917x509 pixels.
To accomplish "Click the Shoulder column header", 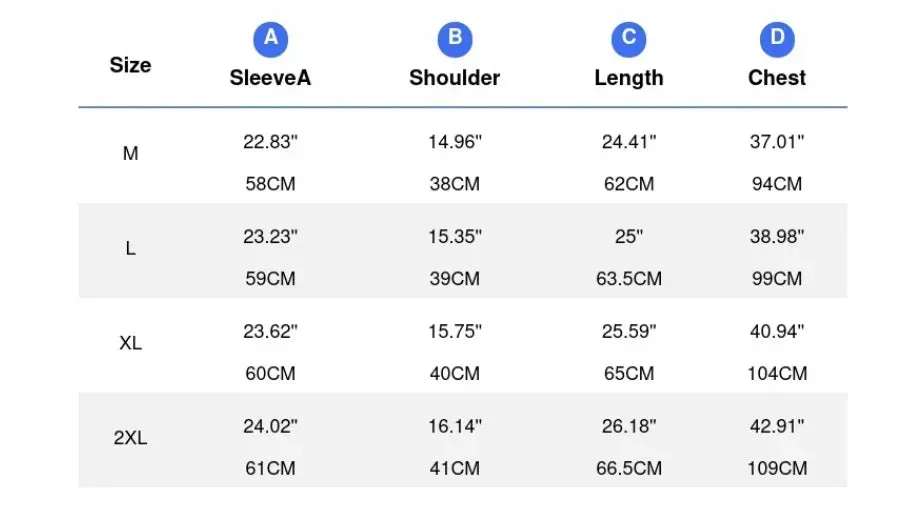I will [454, 78].
